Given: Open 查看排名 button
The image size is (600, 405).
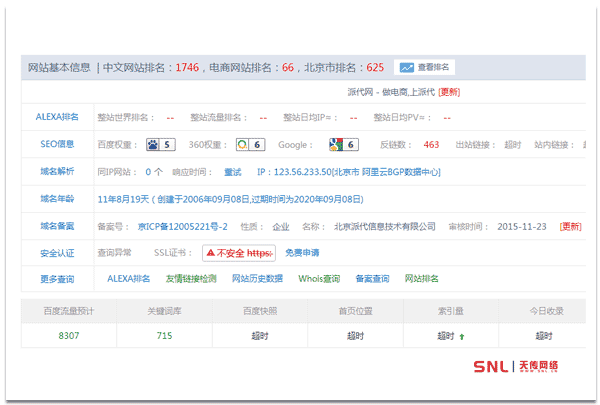Looking at the screenshot, I should (424, 68).
